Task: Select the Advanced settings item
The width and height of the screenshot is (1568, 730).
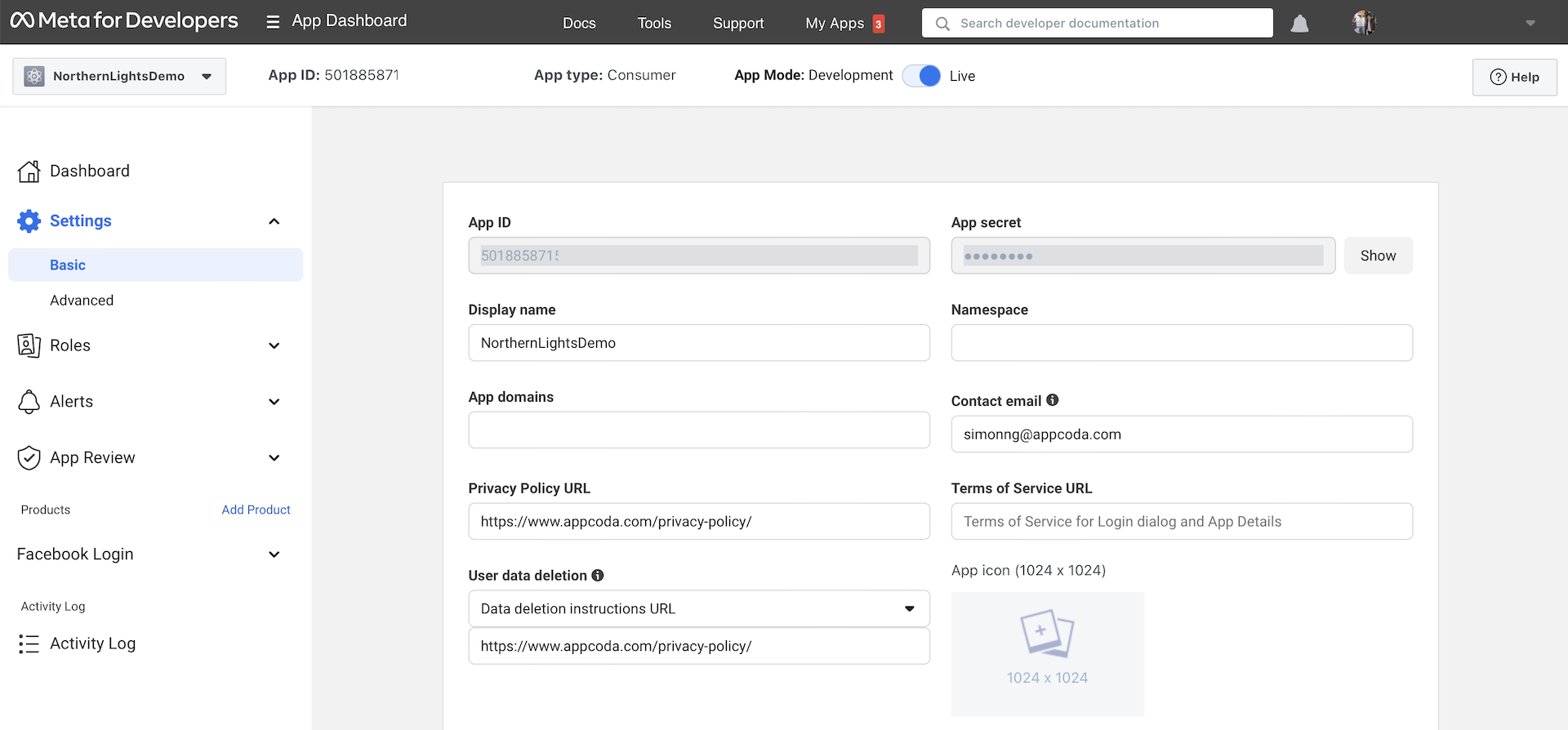Action: 82,300
